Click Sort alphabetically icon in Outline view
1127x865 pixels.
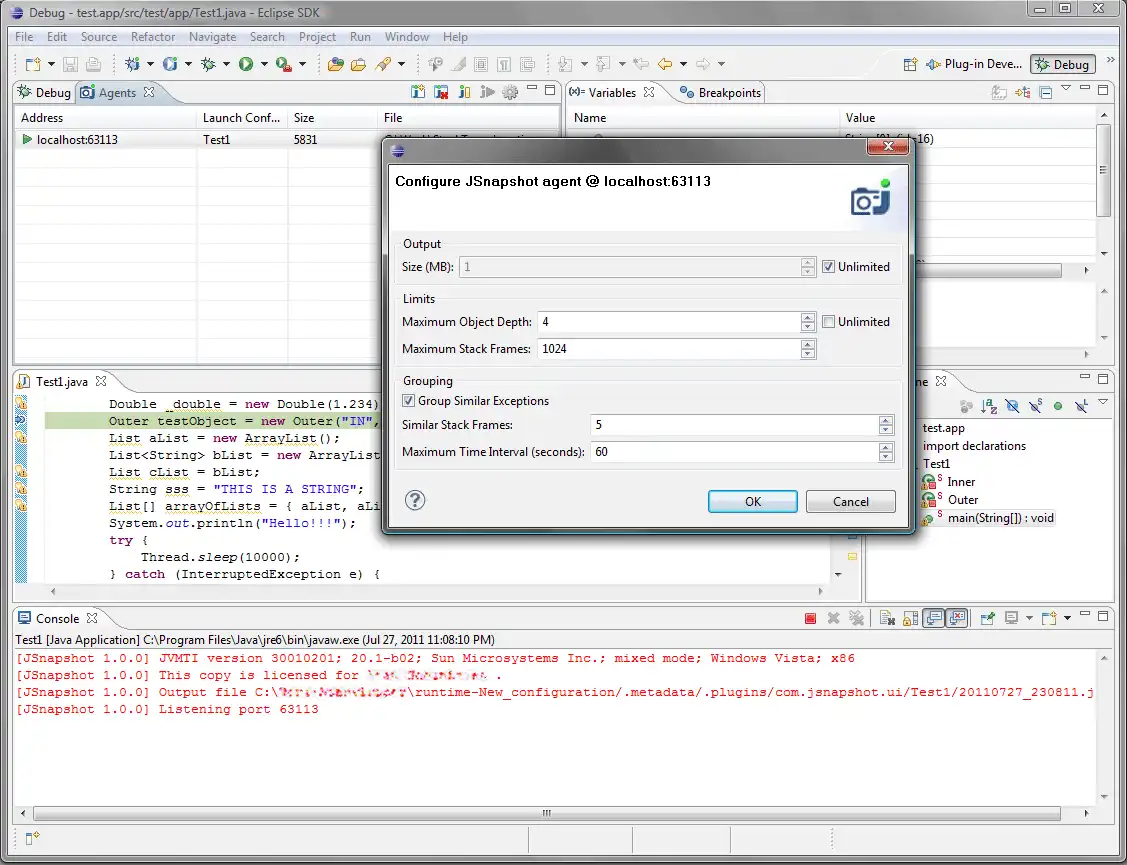pyautogui.click(x=989, y=406)
